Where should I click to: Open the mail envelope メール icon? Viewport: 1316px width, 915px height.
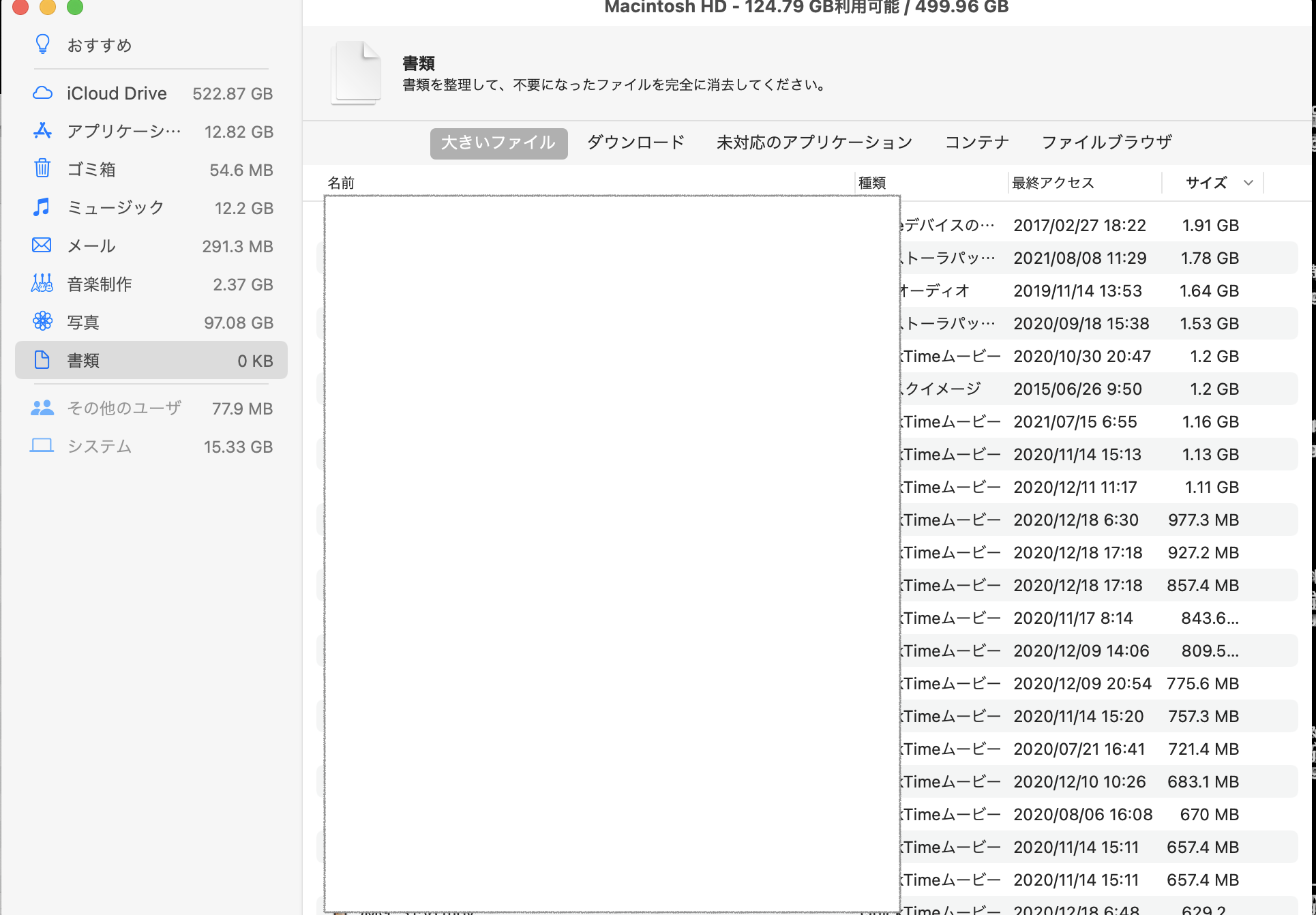point(42,245)
